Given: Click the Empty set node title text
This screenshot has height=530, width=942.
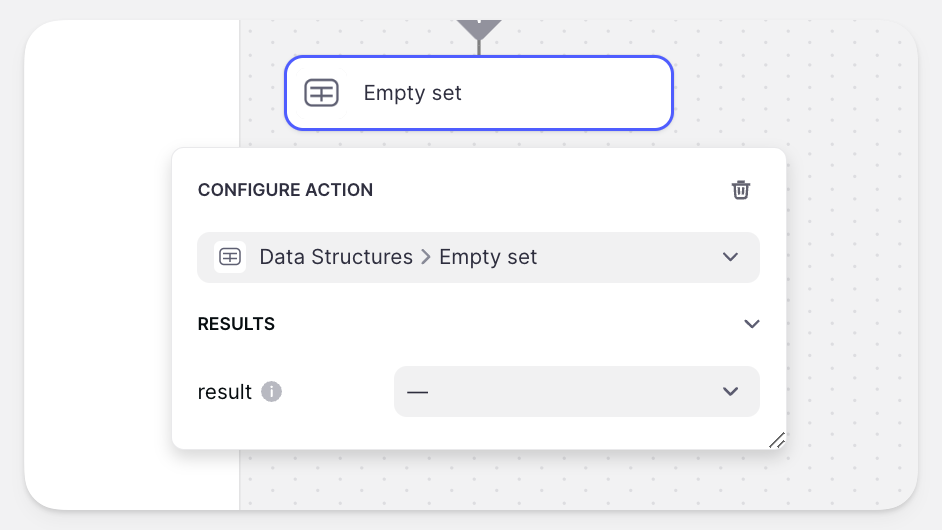Looking at the screenshot, I should tap(412, 93).
